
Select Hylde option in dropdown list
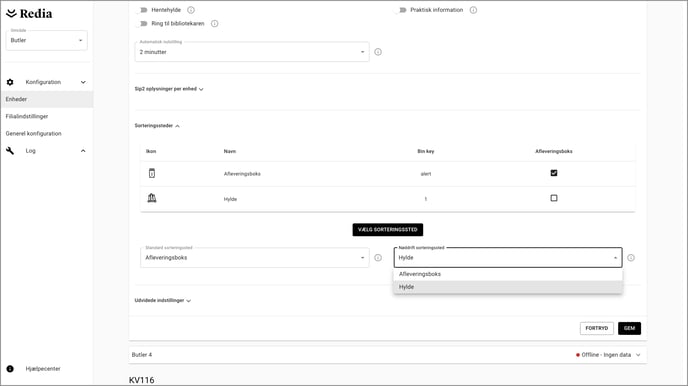point(508,287)
